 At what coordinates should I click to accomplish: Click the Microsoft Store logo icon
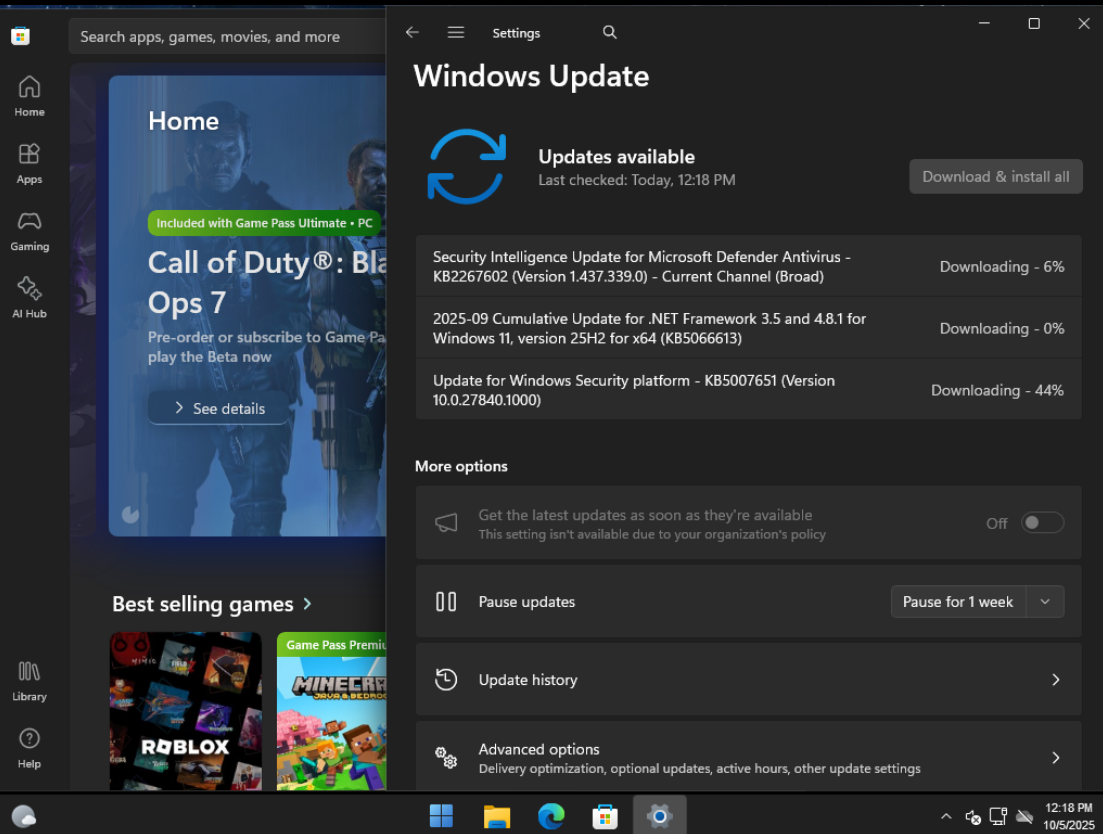pyautogui.click(x=20, y=36)
